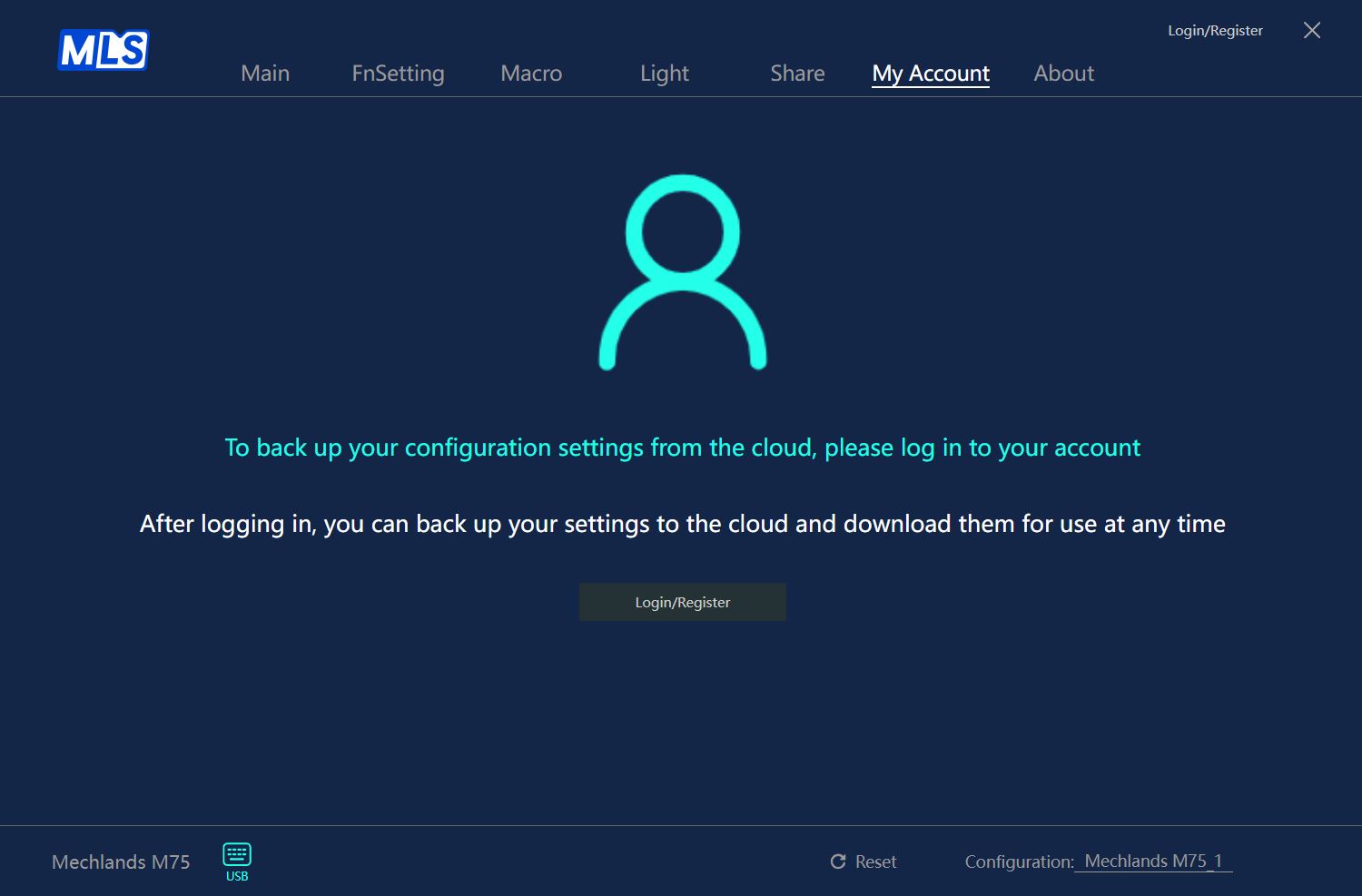1362x896 pixels.
Task: Open the Configuration Mechlands M75_1 dropdown
Action: (1153, 862)
